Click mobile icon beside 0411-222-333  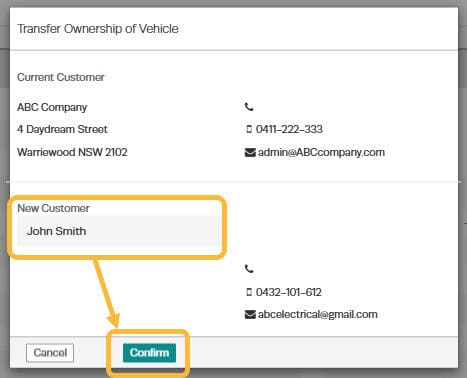click(x=249, y=129)
